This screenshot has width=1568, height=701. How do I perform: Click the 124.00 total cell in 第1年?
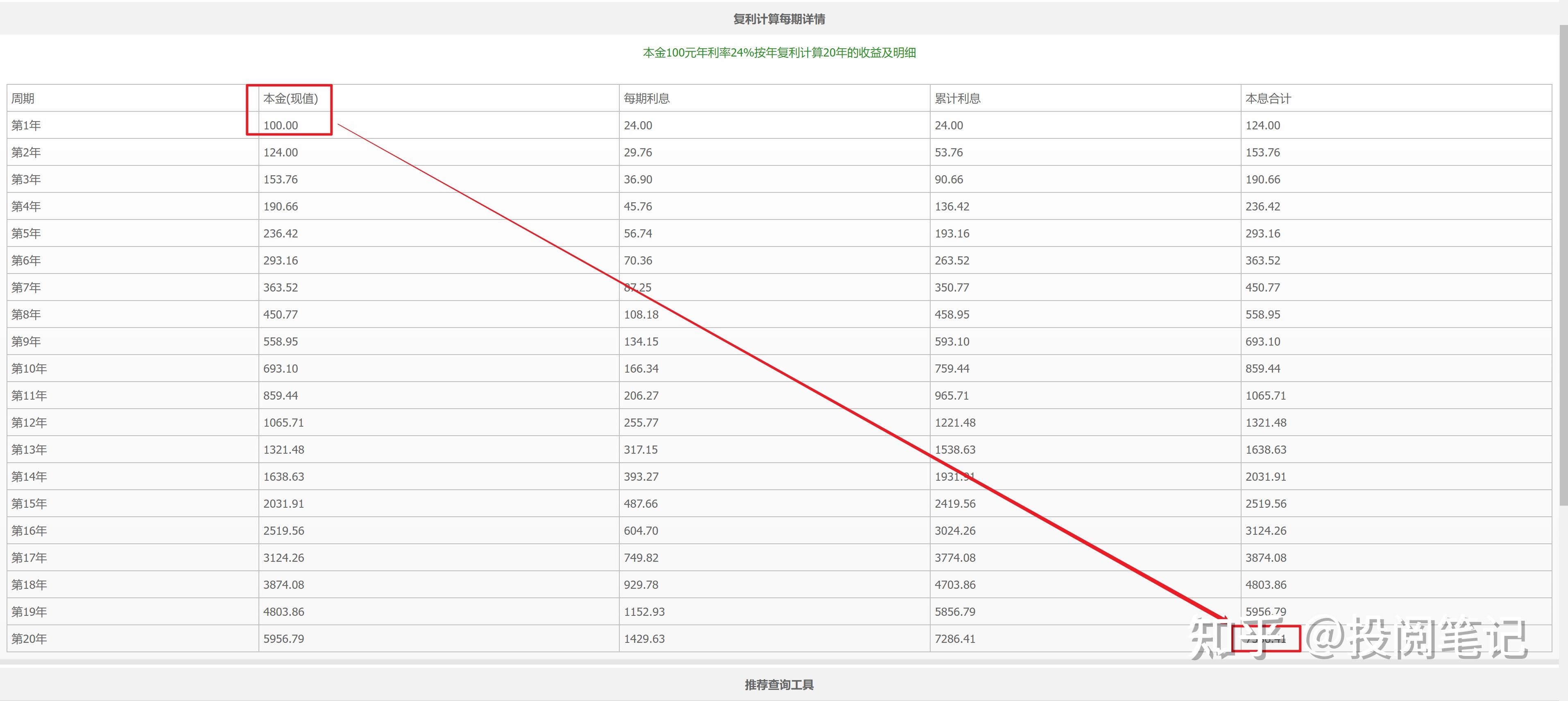pyautogui.click(x=1262, y=125)
